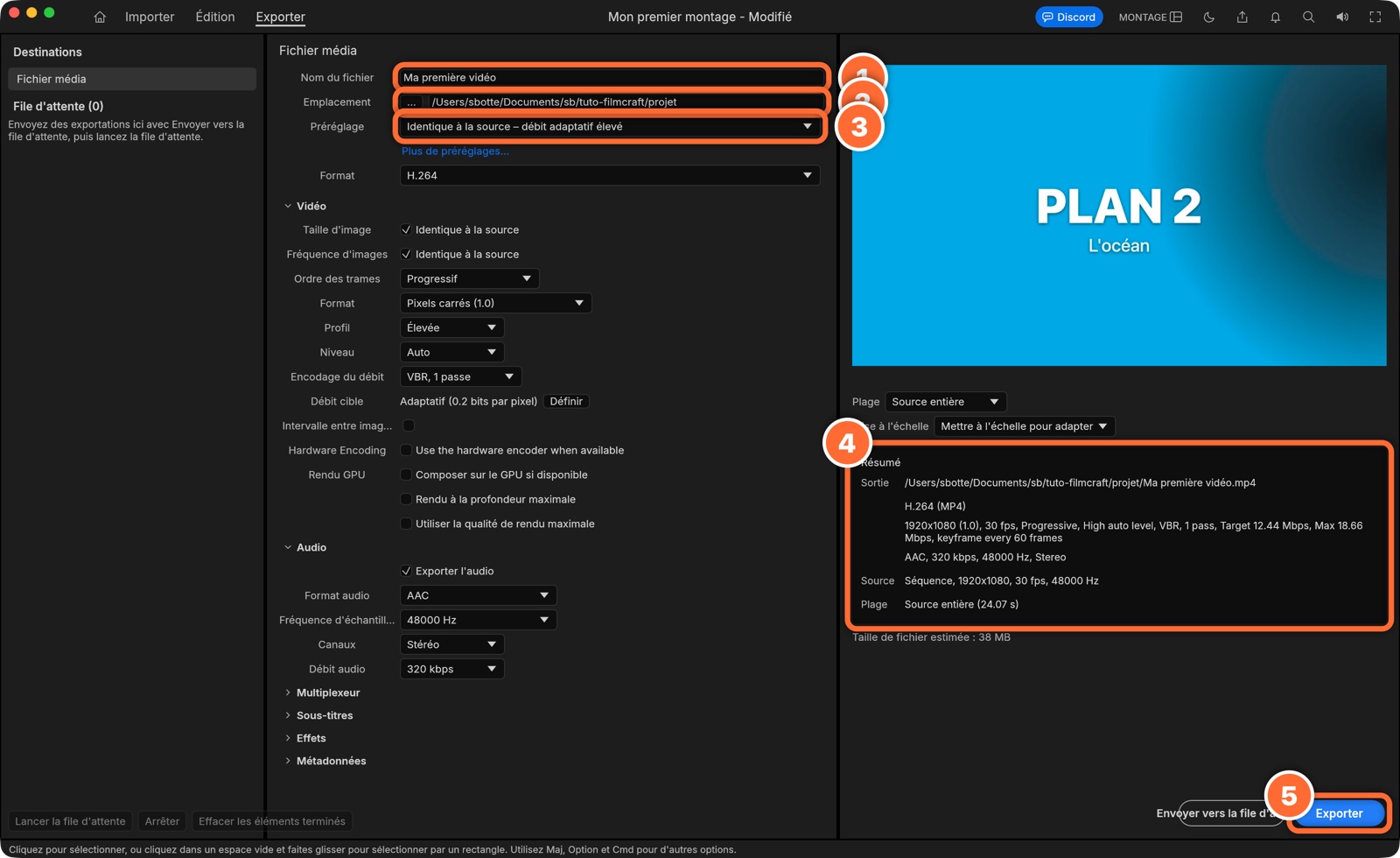This screenshot has width=1400, height=858.
Task: Uncheck Exporter l'audio
Action: [406, 571]
